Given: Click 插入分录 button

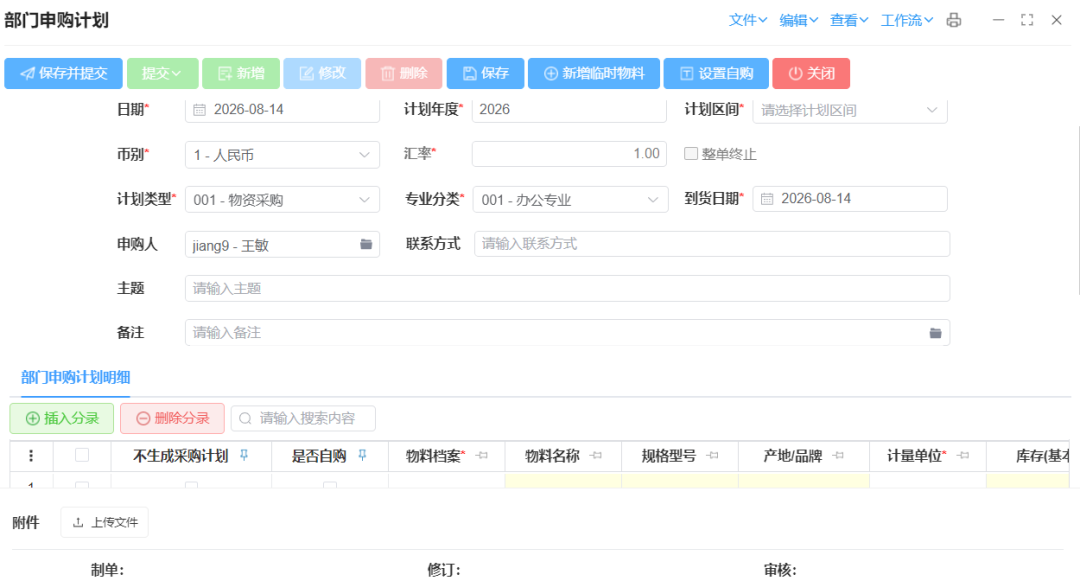Looking at the screenshot, I should point(62,419).
